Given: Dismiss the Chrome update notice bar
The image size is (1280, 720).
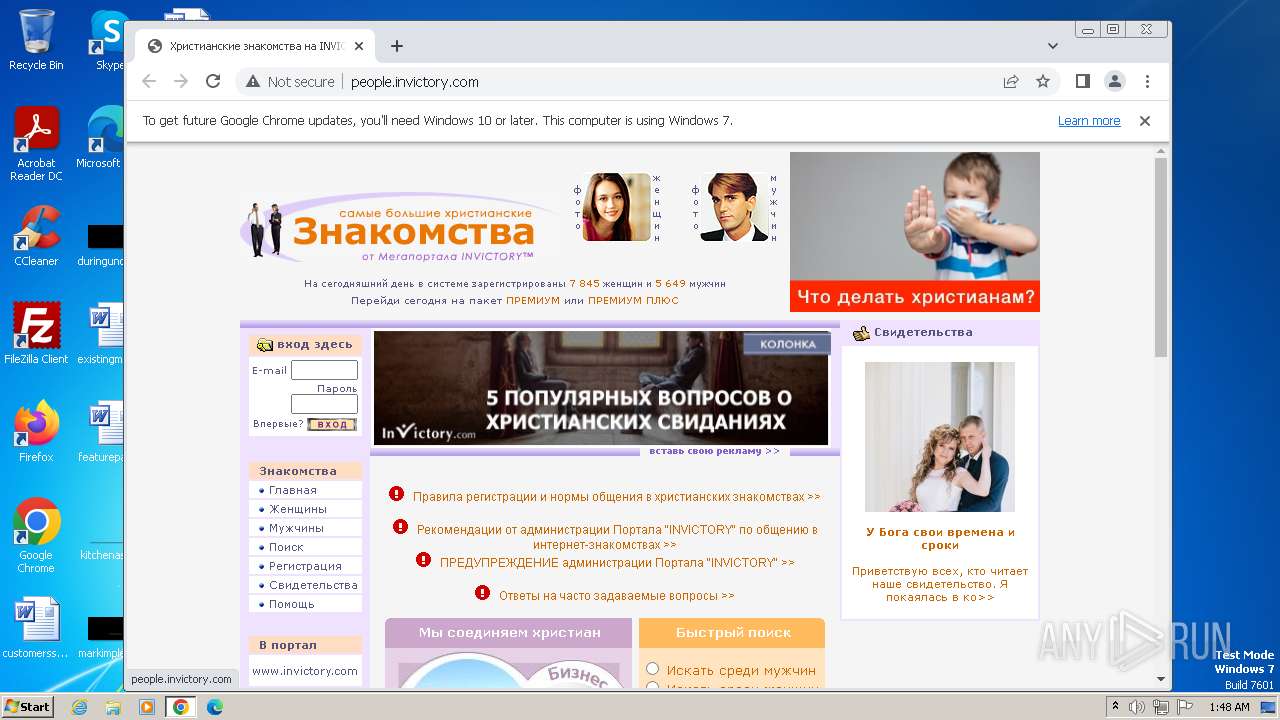Looking at the screenshot, I should pyautogui.click(x=1145, y=121).
